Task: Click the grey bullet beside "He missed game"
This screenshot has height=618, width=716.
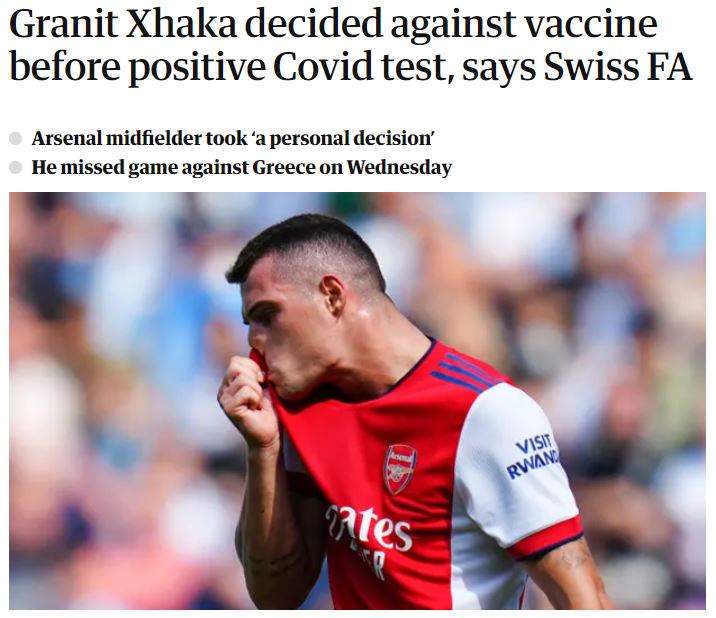Action: click(x=15, y=168)
